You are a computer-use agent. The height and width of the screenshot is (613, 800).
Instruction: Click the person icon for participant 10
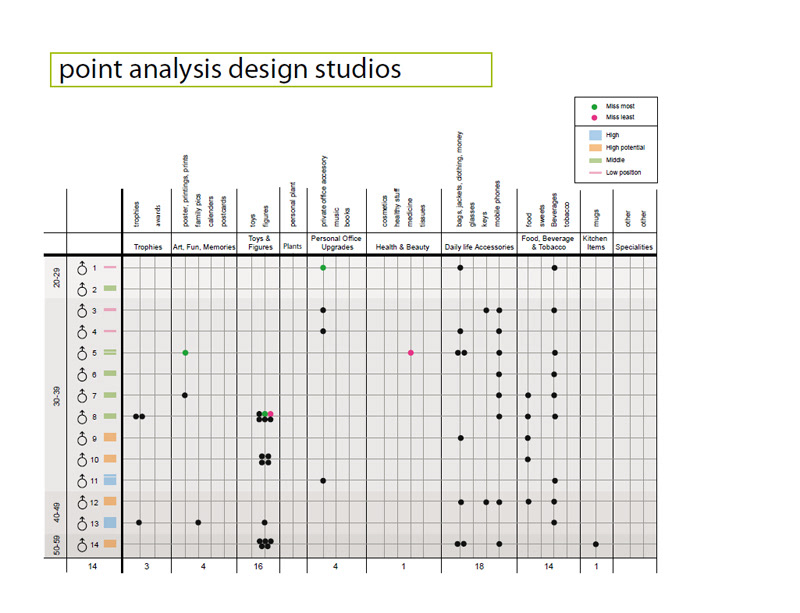pos(82,460)
